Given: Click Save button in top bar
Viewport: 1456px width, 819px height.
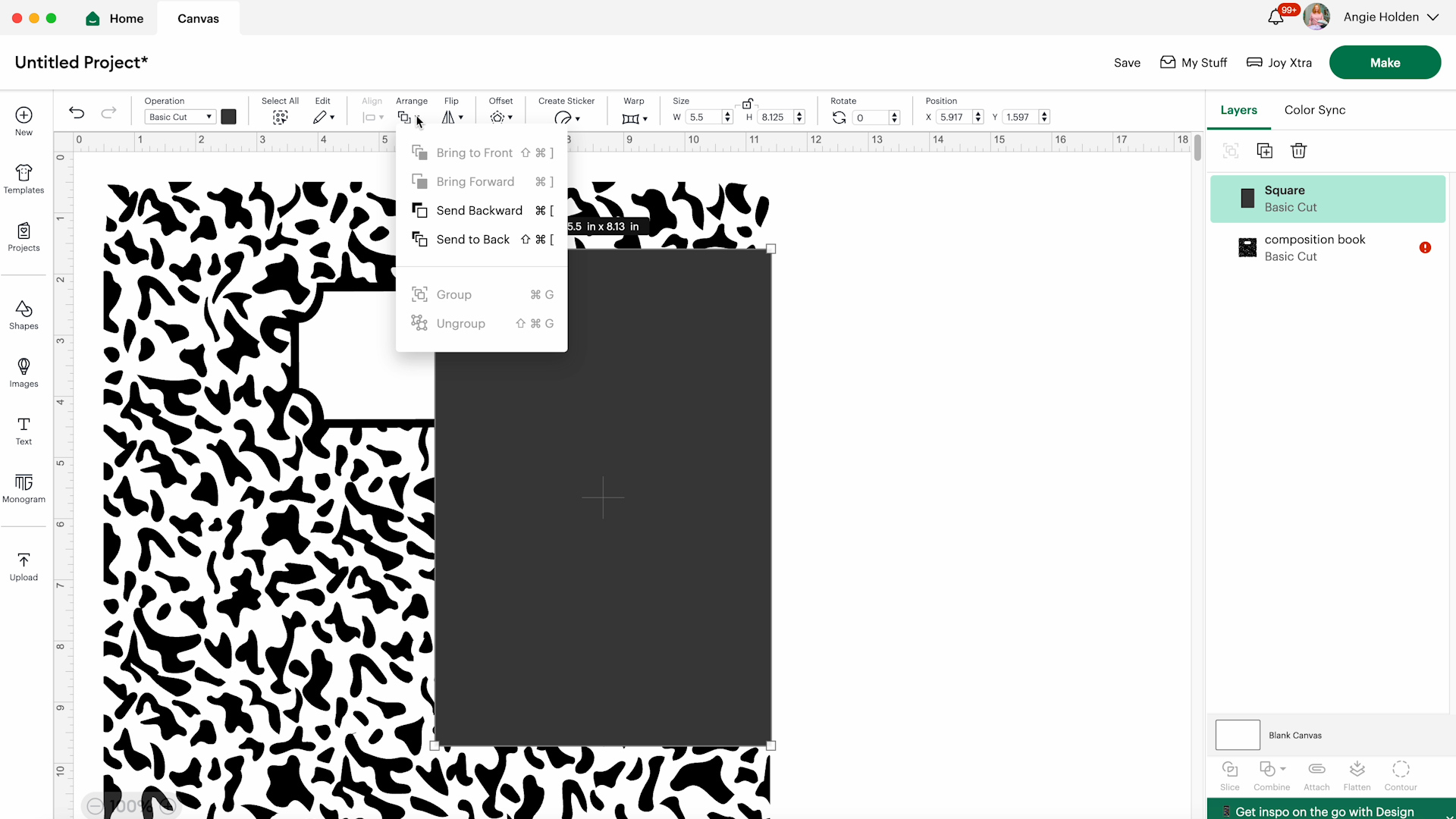Looking at the screenshot, I should 1127,62.
